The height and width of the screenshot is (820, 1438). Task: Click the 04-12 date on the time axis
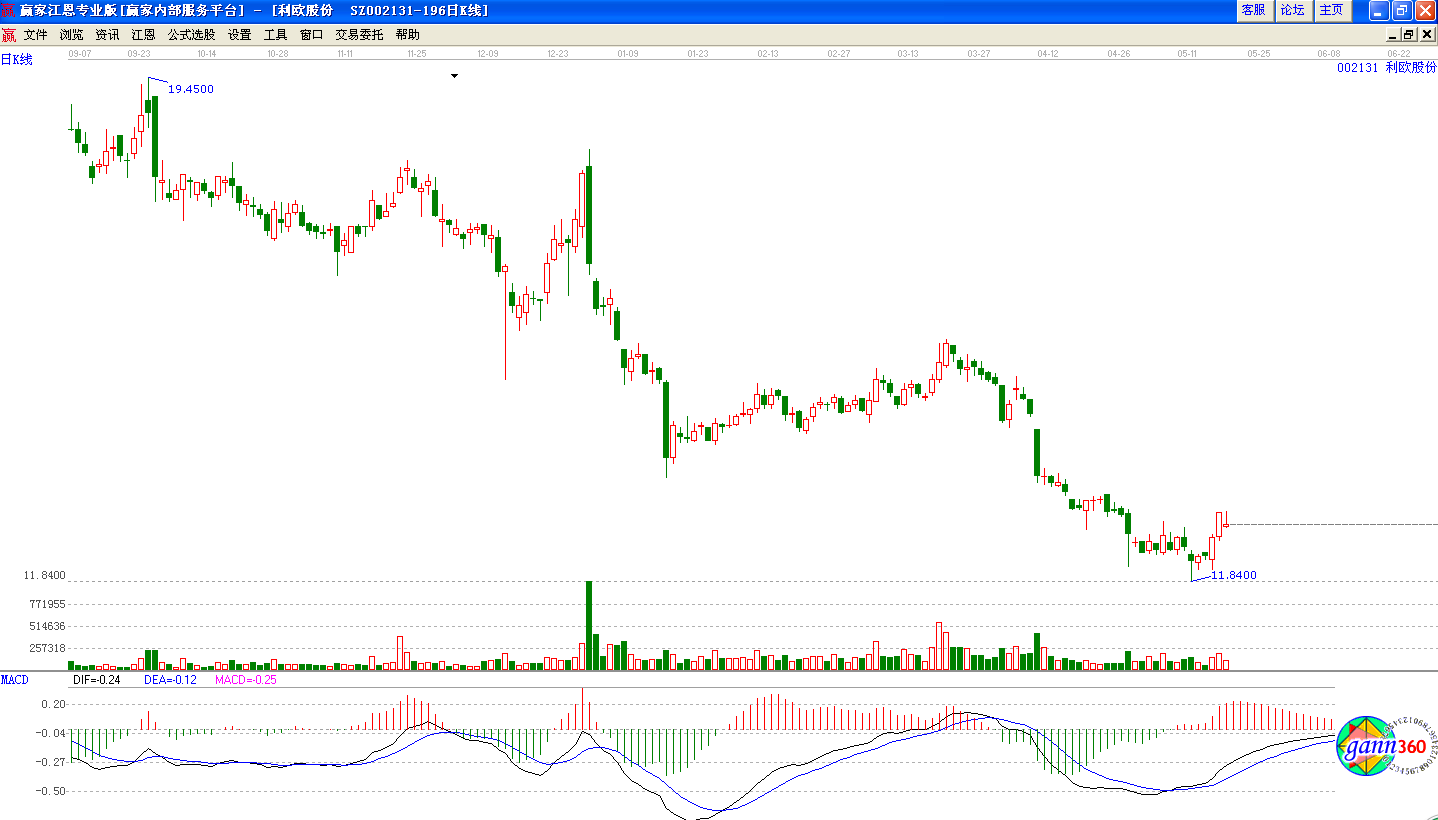coord(1048,53)
